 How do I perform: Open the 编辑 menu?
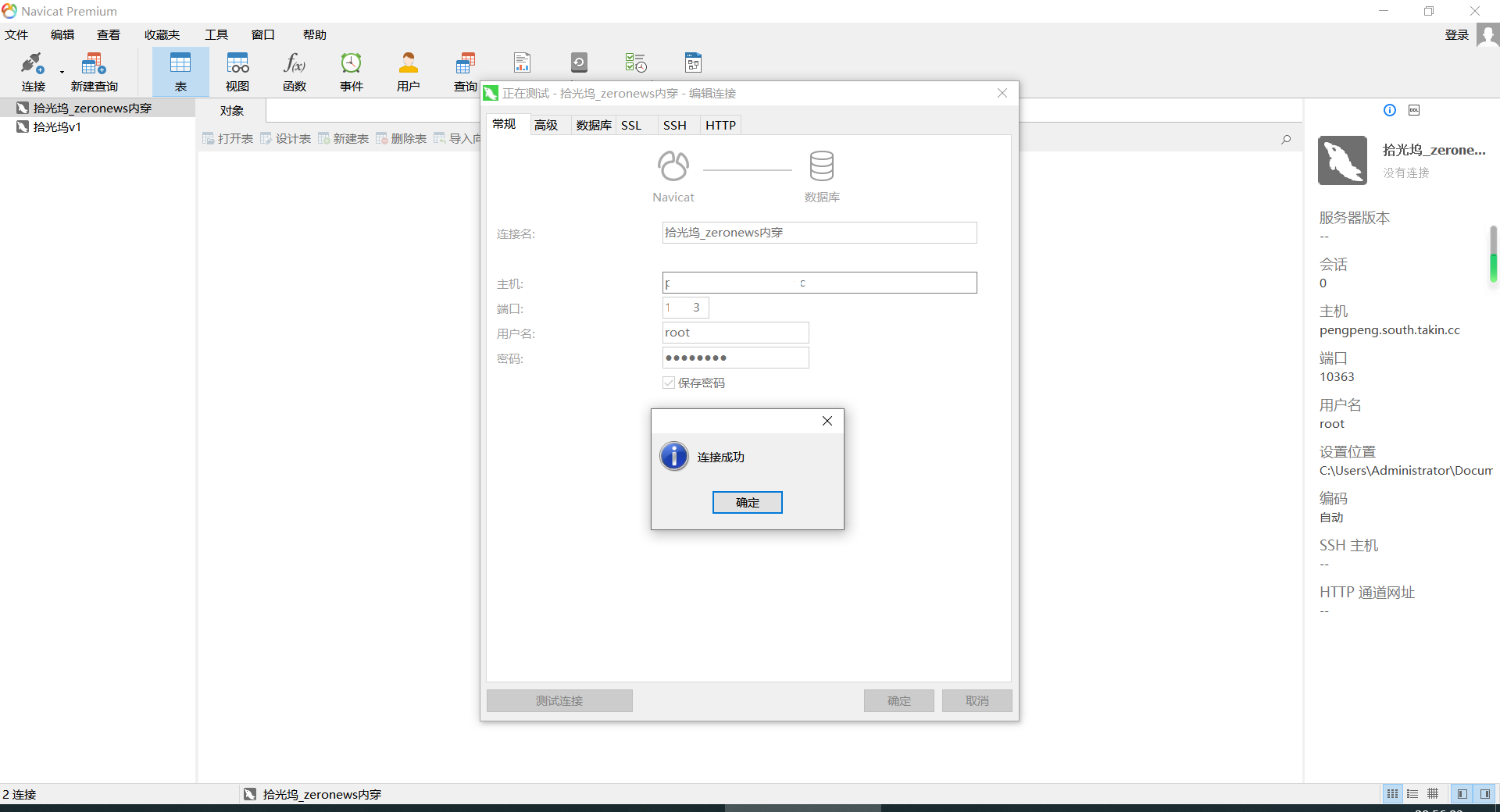tap(62, 35)
